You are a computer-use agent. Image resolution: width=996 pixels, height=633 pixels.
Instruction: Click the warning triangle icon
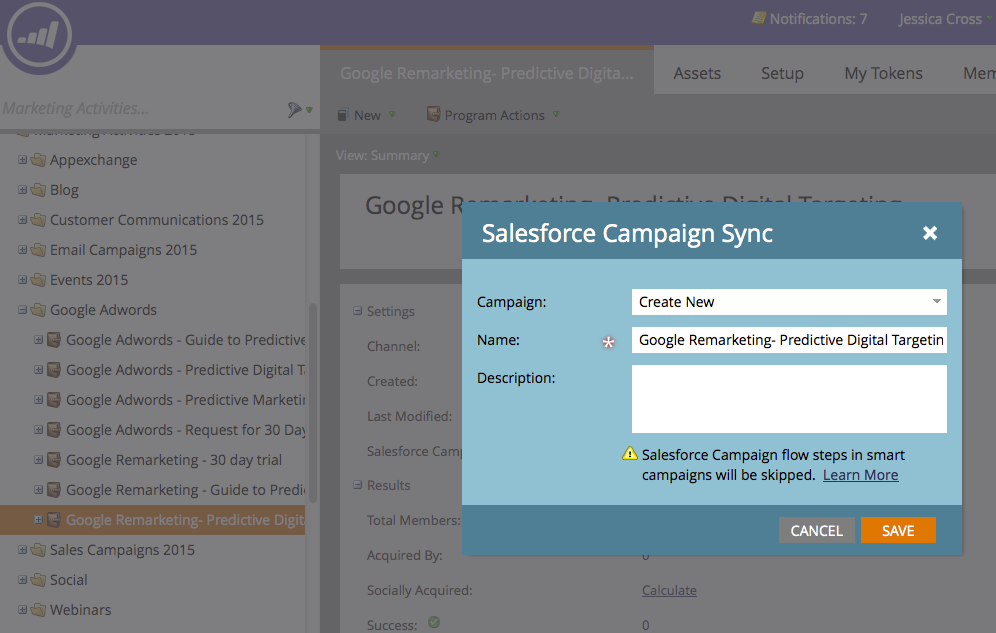pos(630,454)
